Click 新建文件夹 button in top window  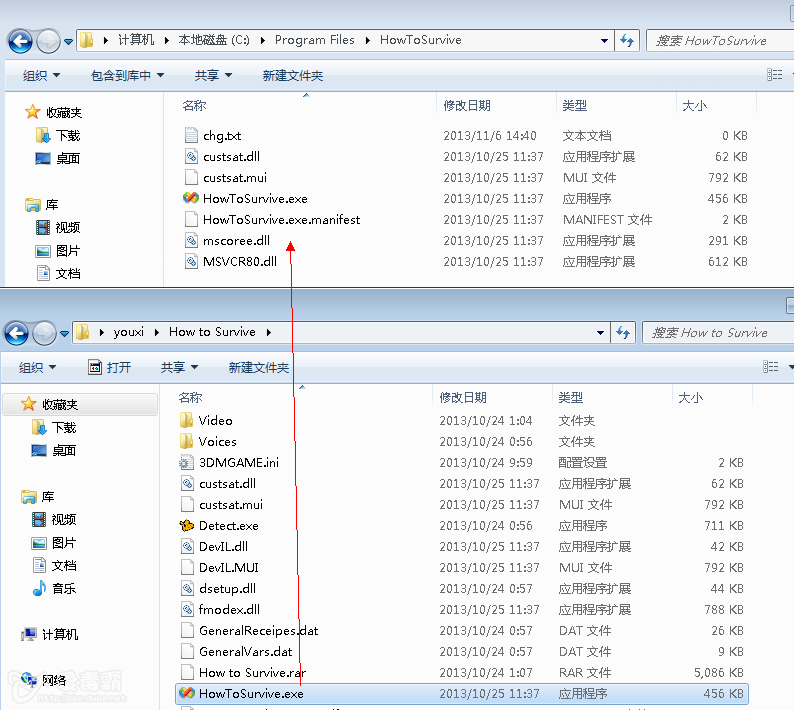pyautogui.click(x=292, y=76)
